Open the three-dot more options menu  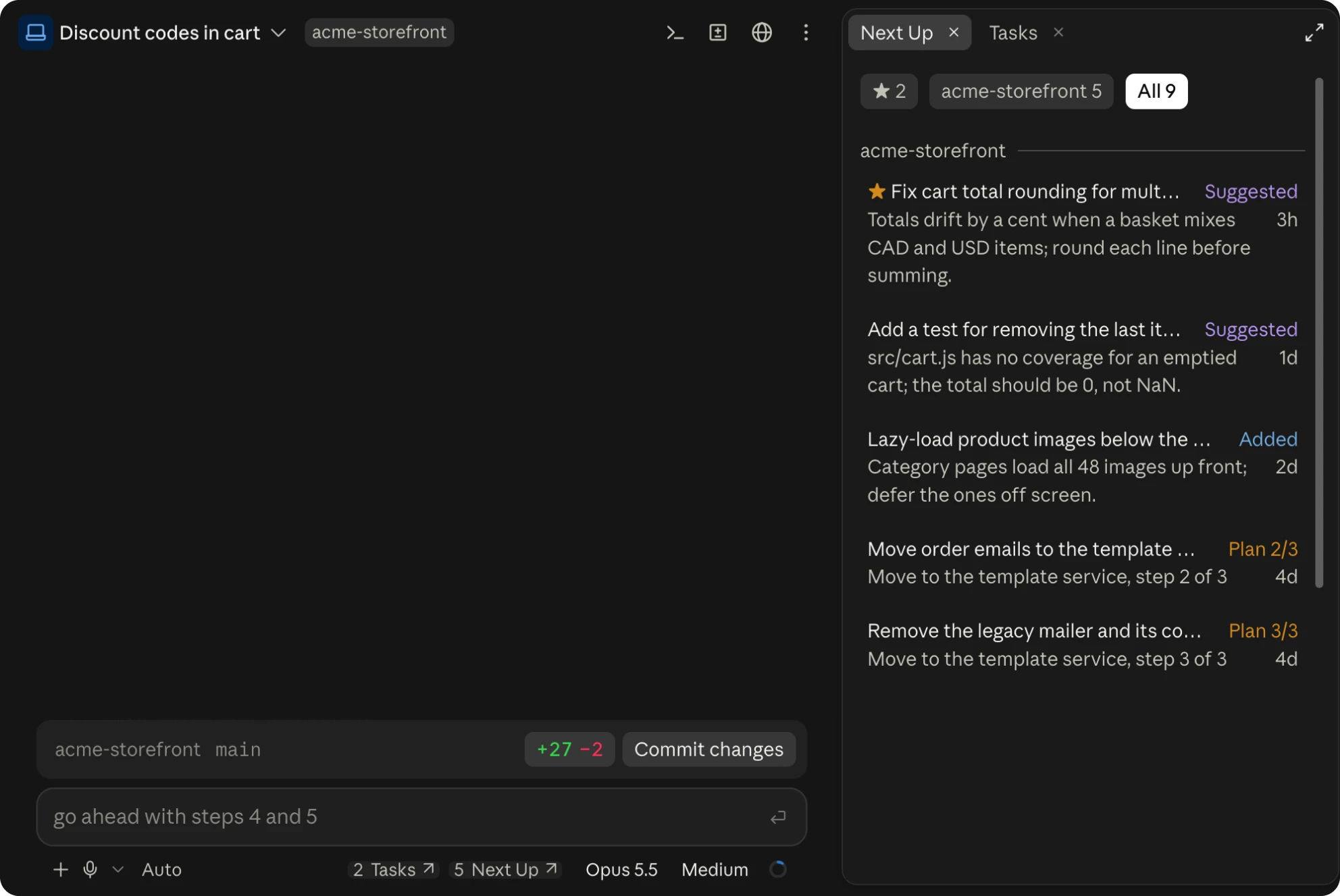[806, 32]
